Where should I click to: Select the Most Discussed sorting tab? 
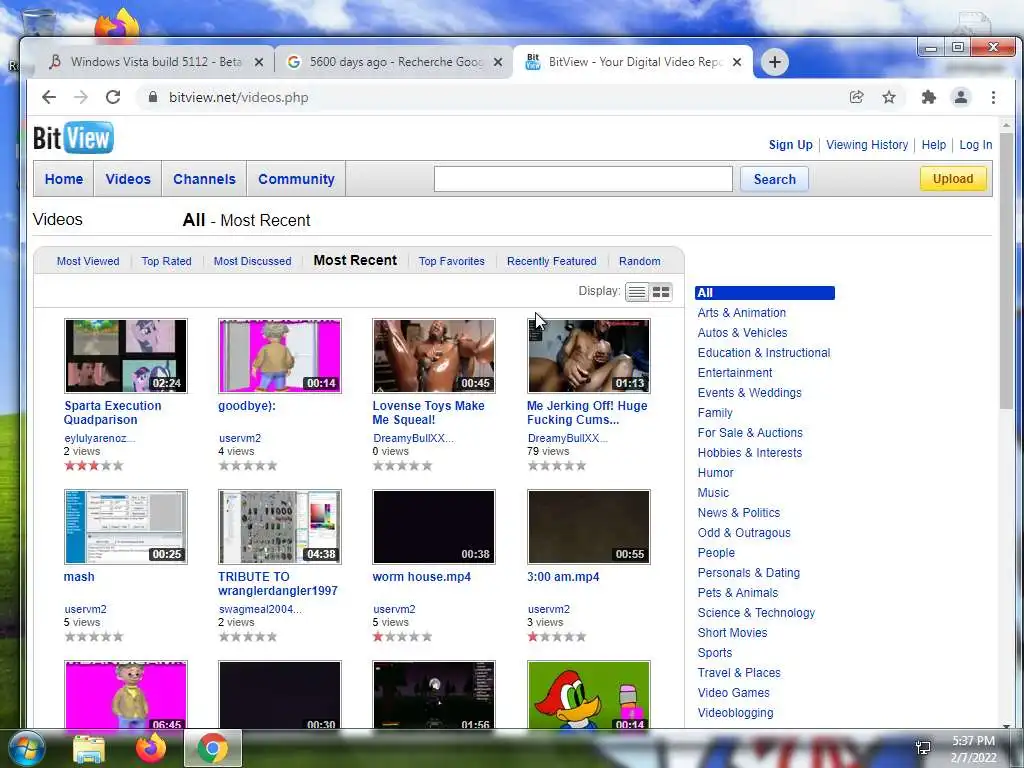tap(253, 261)
